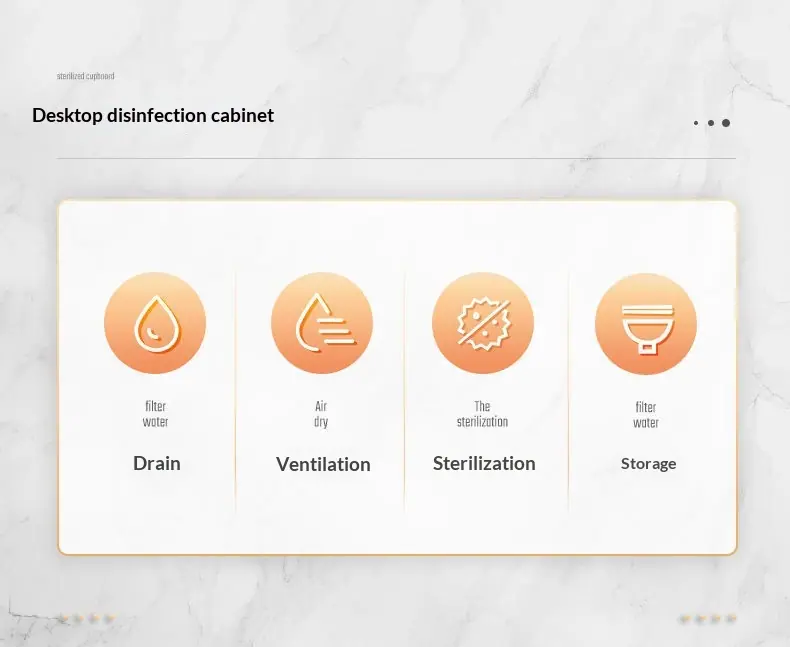Image resolution: width=790 pixels, height=647 pixels.
Task: Click "filter water" caption above Drain
Action: [155, 414]
